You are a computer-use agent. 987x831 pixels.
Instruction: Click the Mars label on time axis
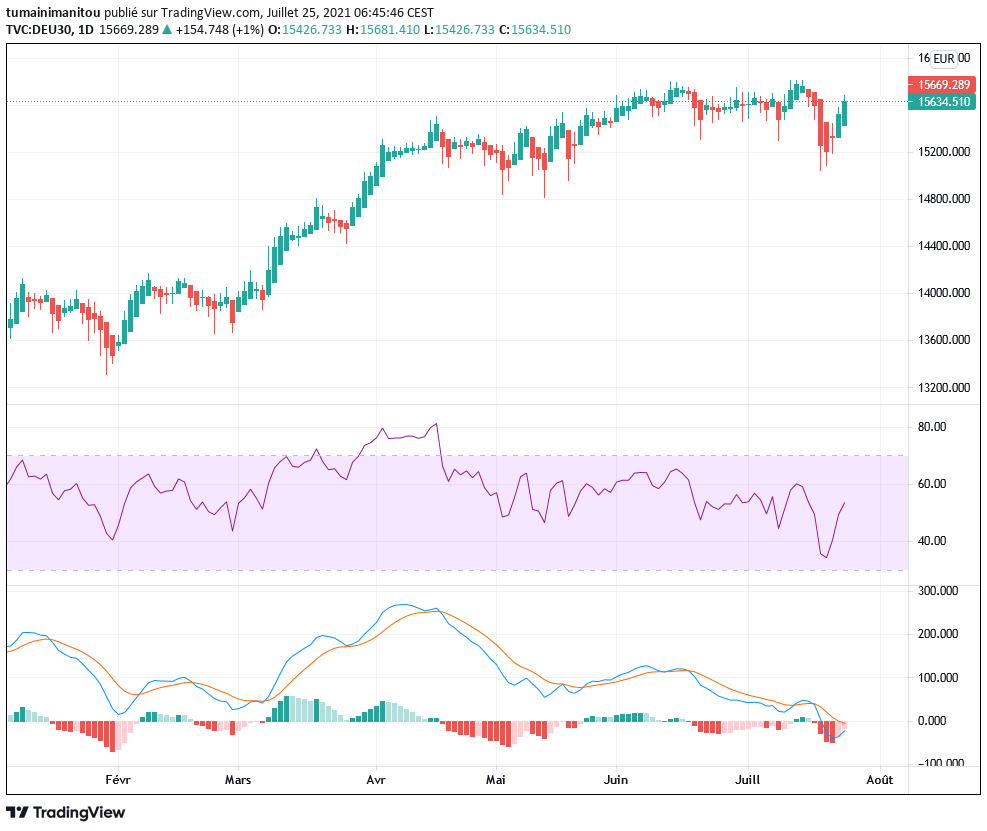238,780
